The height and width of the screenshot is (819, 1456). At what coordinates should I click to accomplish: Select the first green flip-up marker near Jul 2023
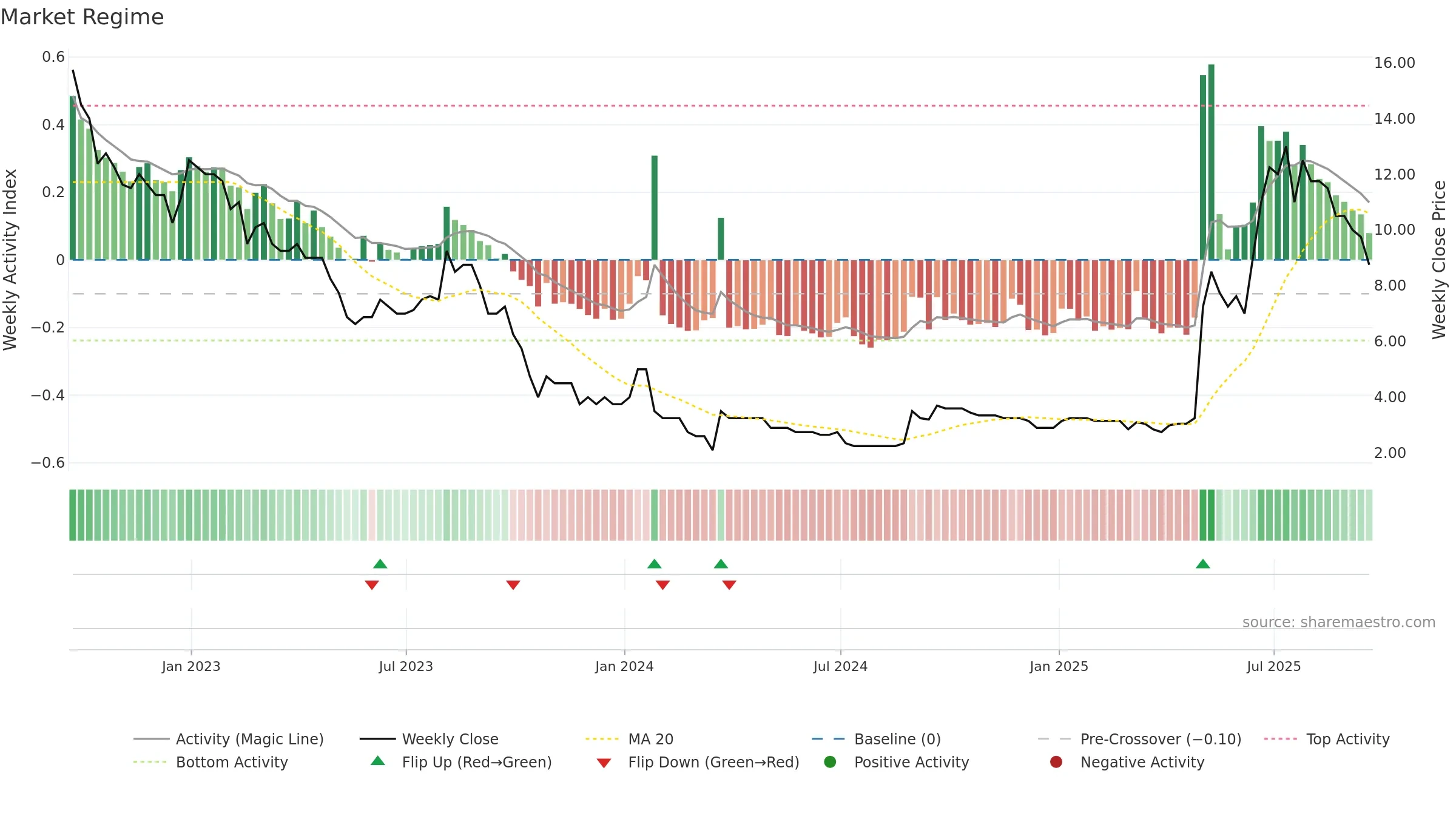pyautogui.click(x=380, y=564)
